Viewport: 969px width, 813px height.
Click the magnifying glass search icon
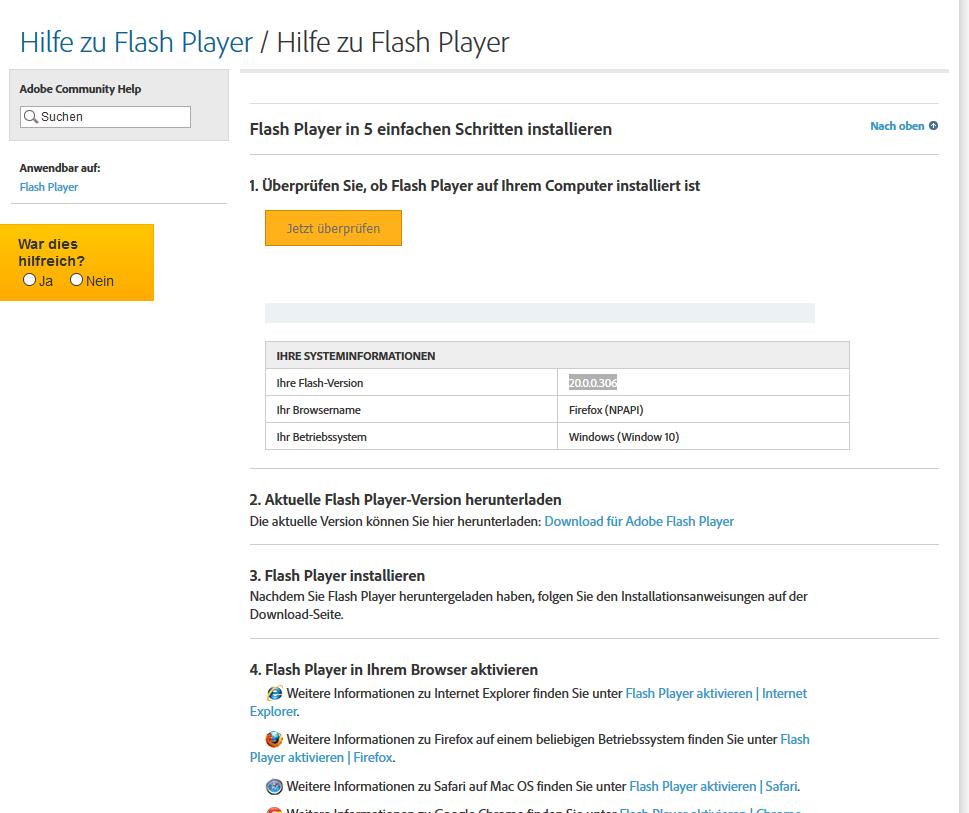click(x=31, y=117)
